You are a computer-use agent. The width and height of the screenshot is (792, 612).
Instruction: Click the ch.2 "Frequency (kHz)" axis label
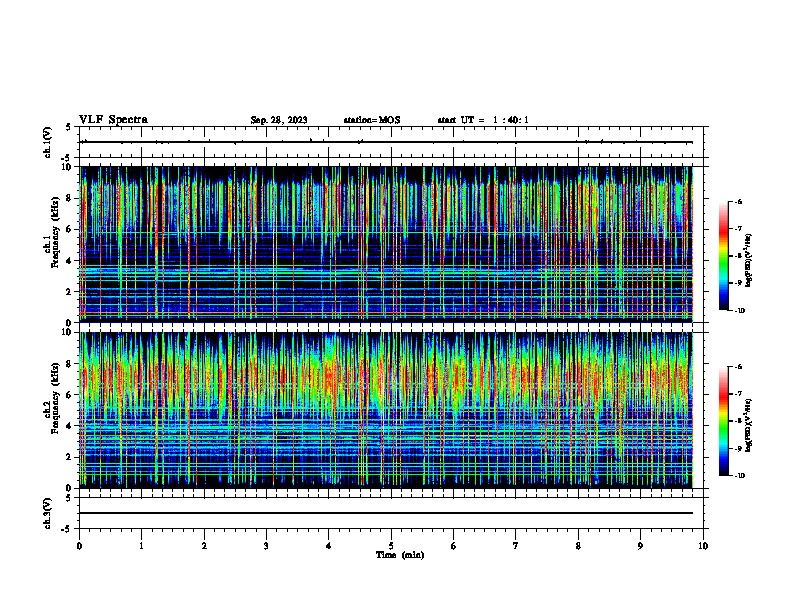click(x=56, y=398)
